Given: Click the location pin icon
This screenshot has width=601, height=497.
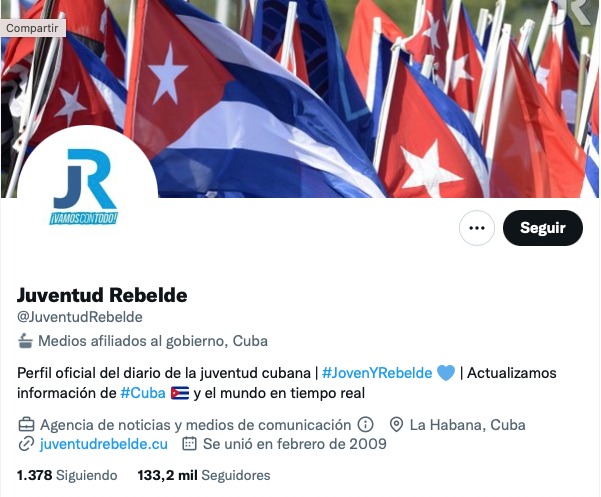Looking at the screenshot, I should (396, 425).
